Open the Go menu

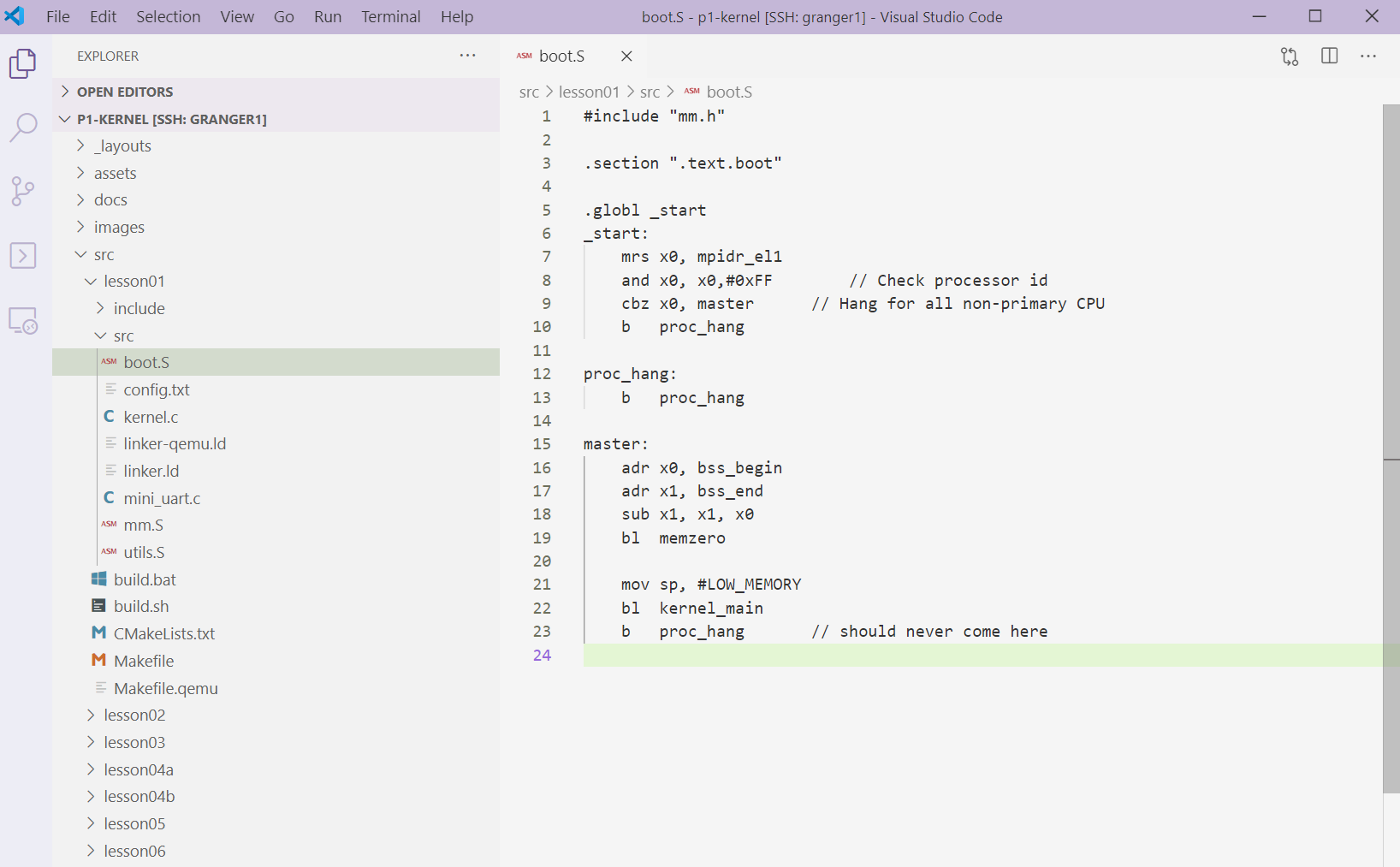tap(284, 16)
